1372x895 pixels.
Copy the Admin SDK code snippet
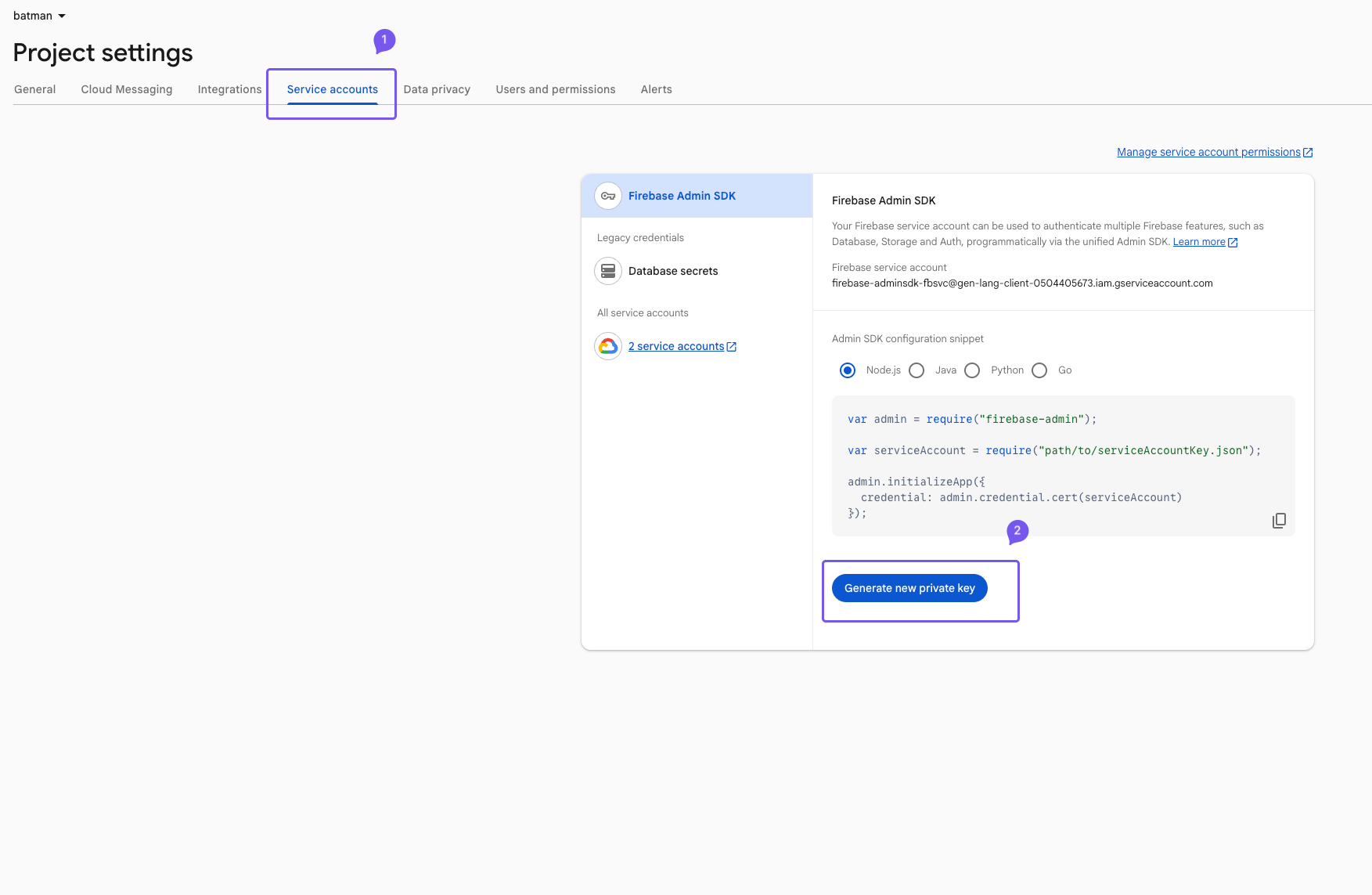point(1279,521)
